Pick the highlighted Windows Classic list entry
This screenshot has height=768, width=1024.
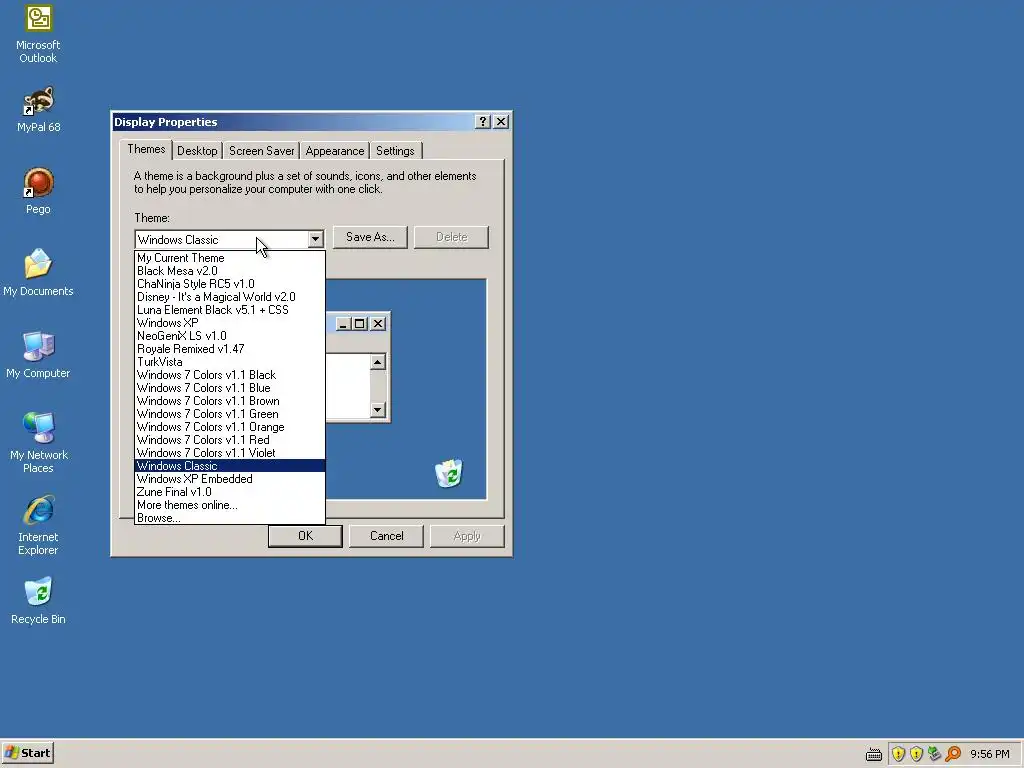230,466
